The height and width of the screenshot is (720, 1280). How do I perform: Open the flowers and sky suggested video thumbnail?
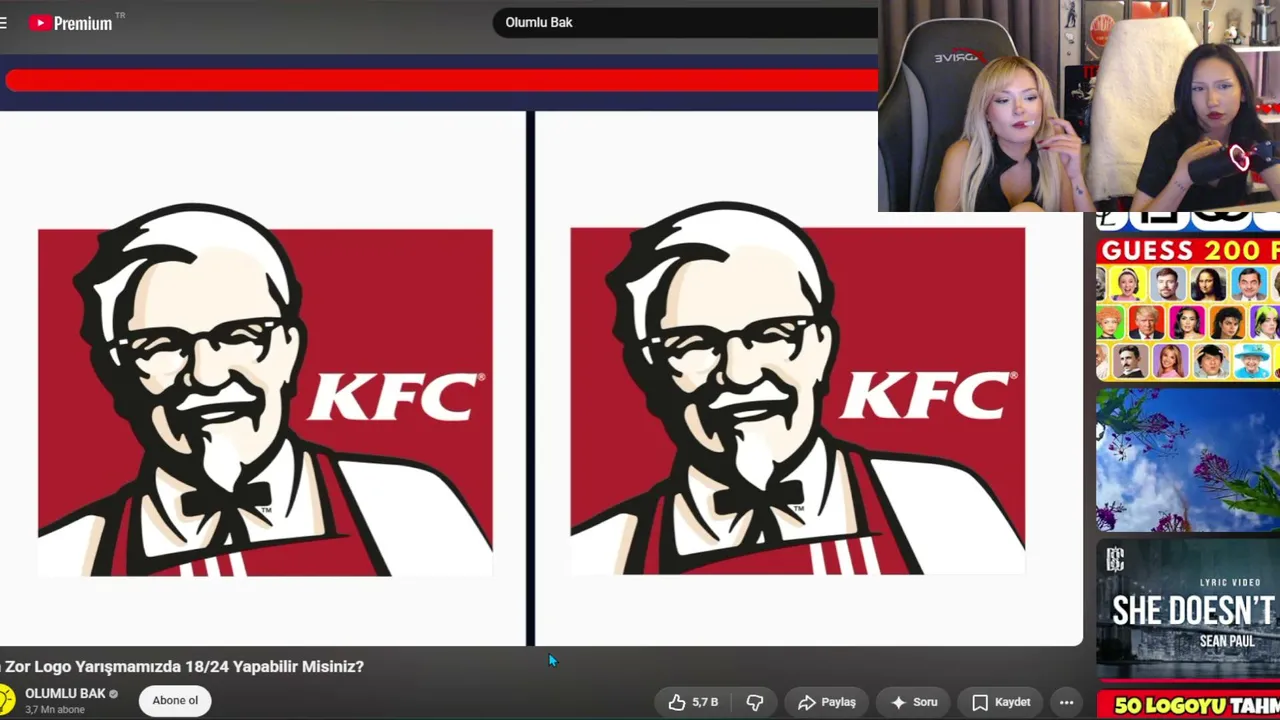[1188, 460]
